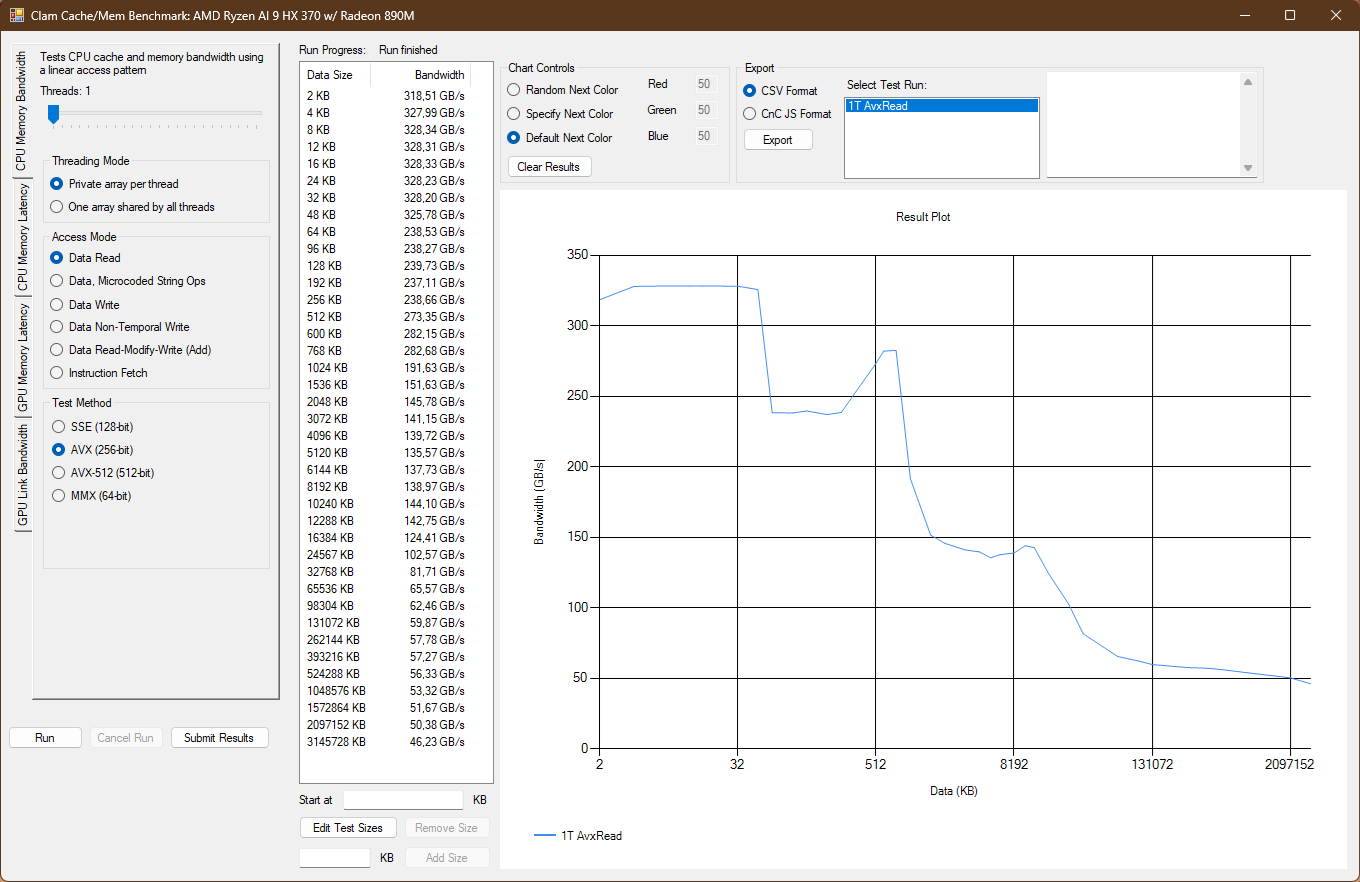
Task: Click the Start at KB input field
Action: [403, 800]
